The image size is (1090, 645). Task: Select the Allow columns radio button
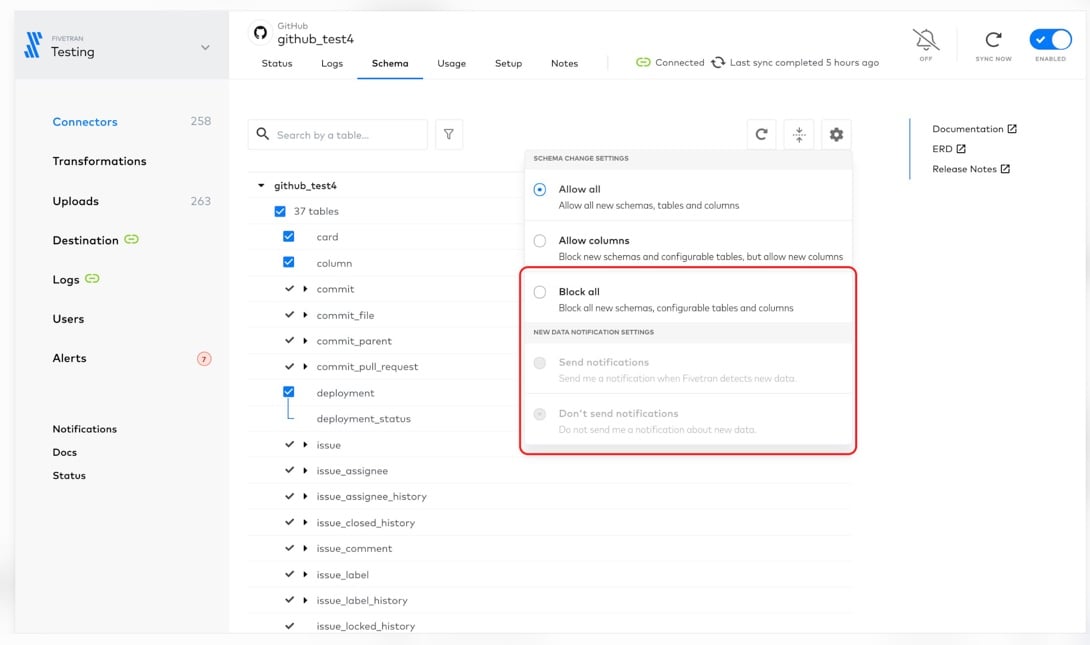click(x=539, y=241)
